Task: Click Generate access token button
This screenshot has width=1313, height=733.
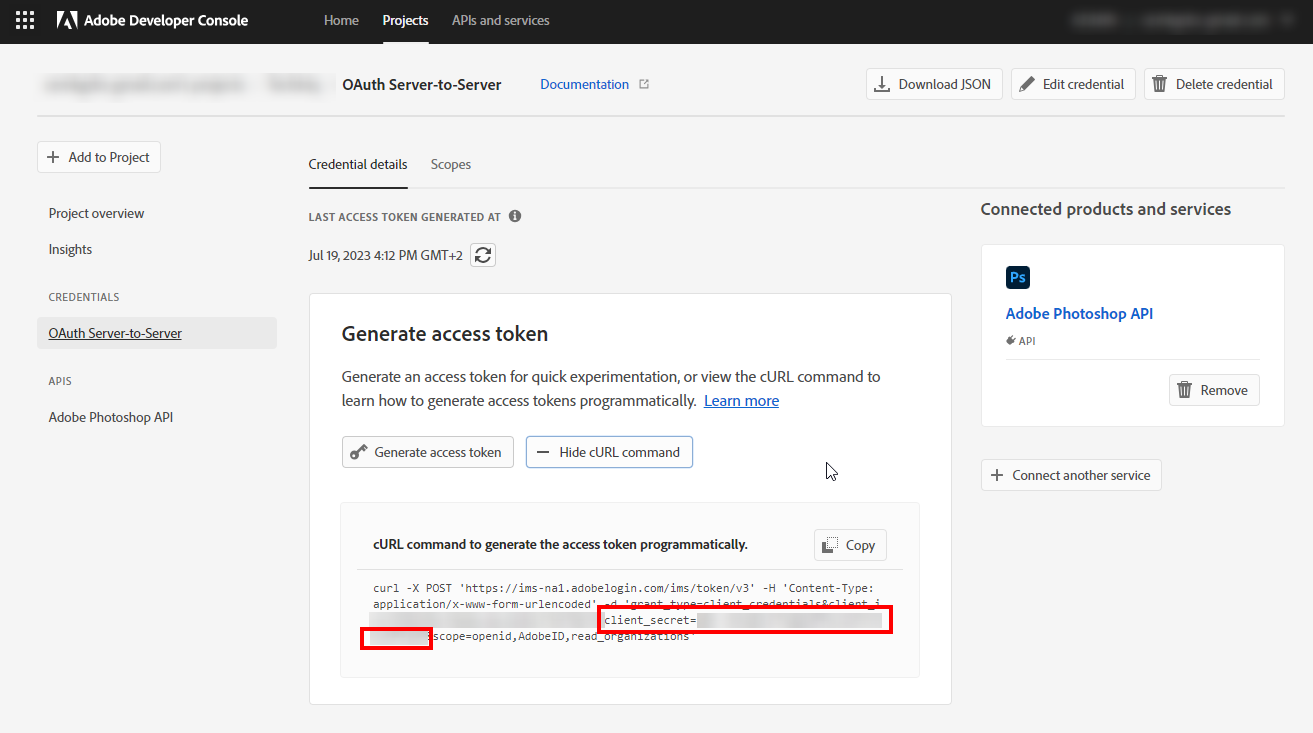Action: (428, 452)
